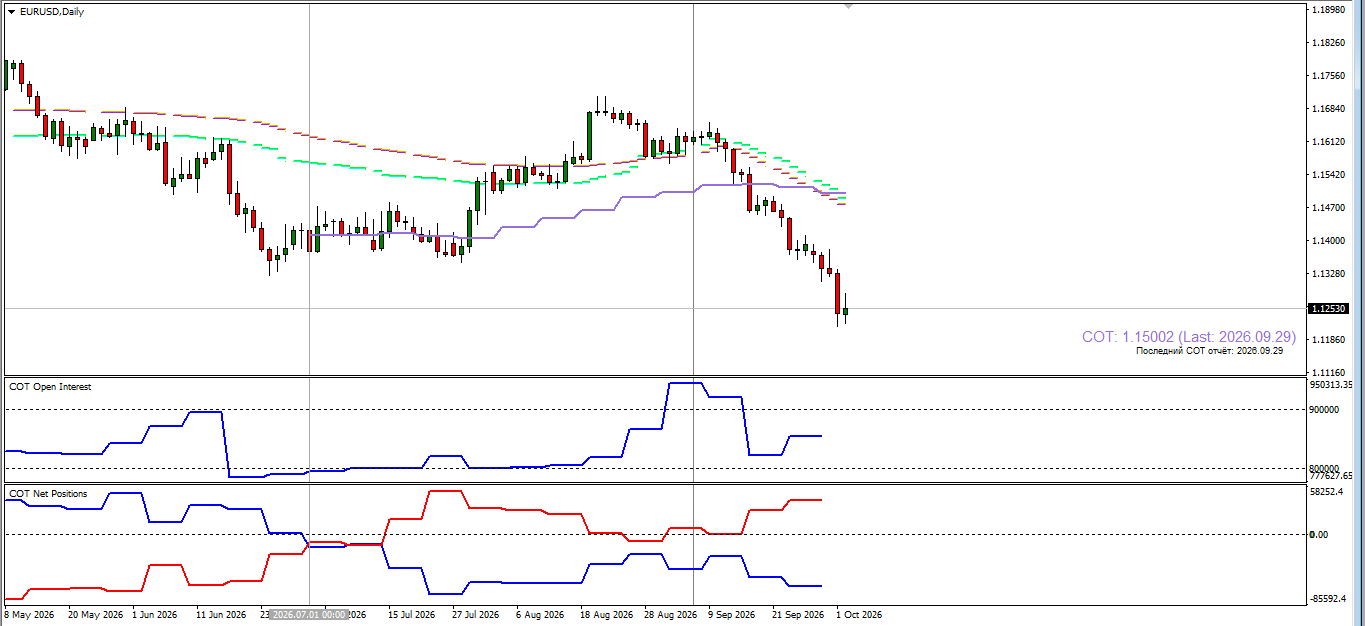The image size is (1365, 626).
Task: Click the COT: 1.15002 purple label
Action: click(1189, 337)
